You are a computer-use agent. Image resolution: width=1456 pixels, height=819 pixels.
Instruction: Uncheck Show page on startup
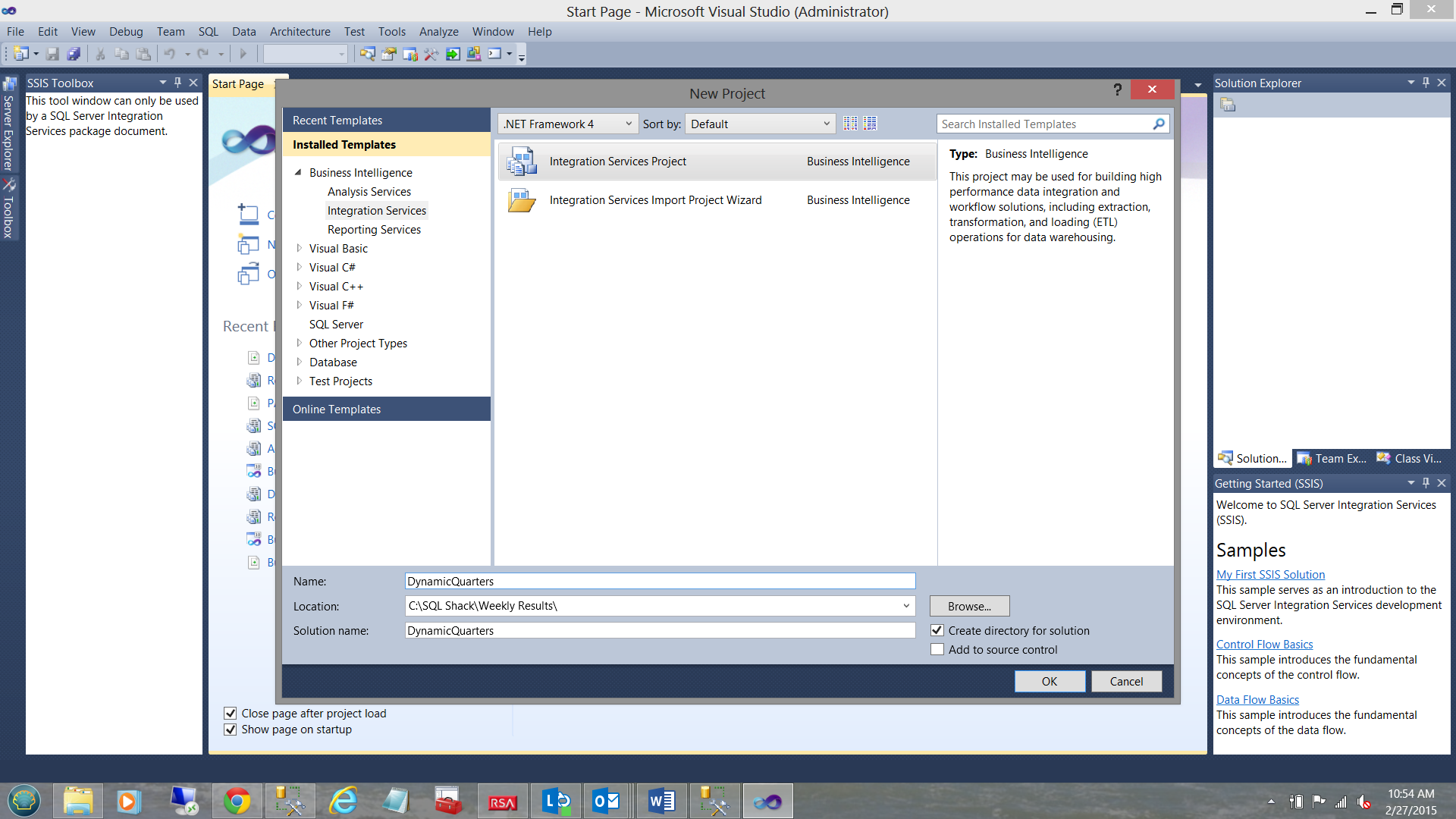click(230, 730)
